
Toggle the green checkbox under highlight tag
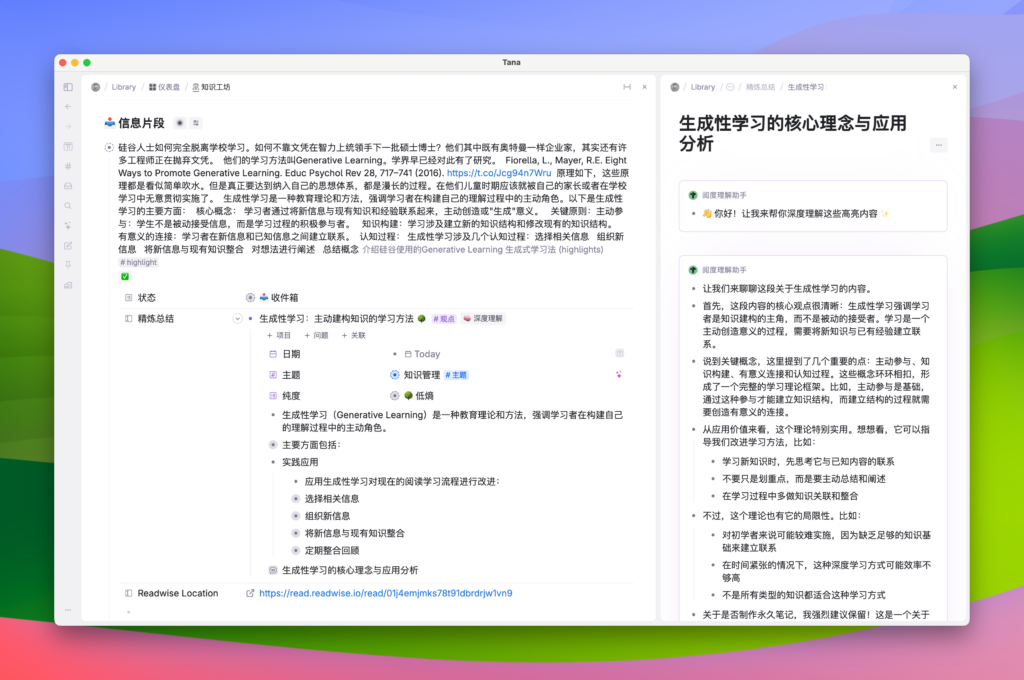[x=125, y=276]
